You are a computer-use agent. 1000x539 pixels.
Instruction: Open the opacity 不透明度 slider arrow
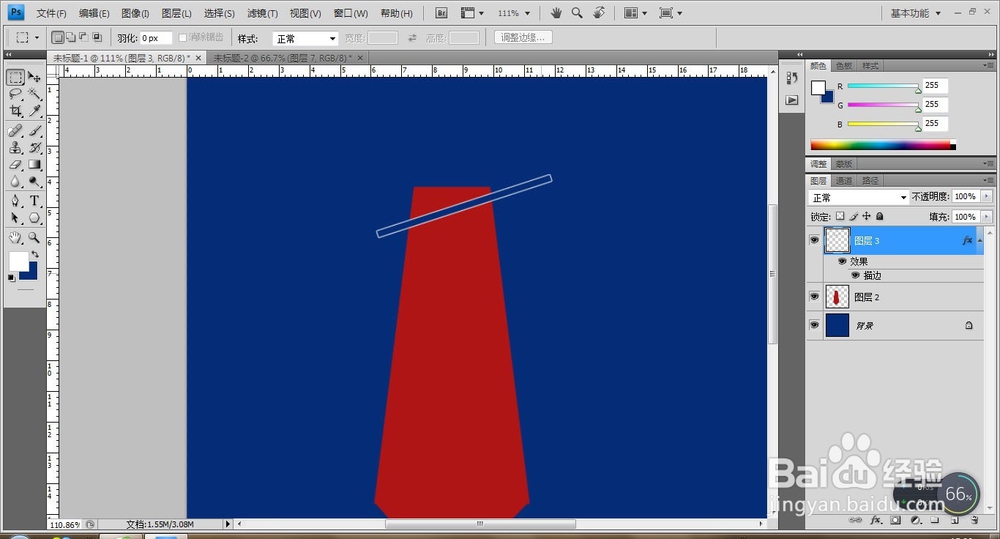987,196
